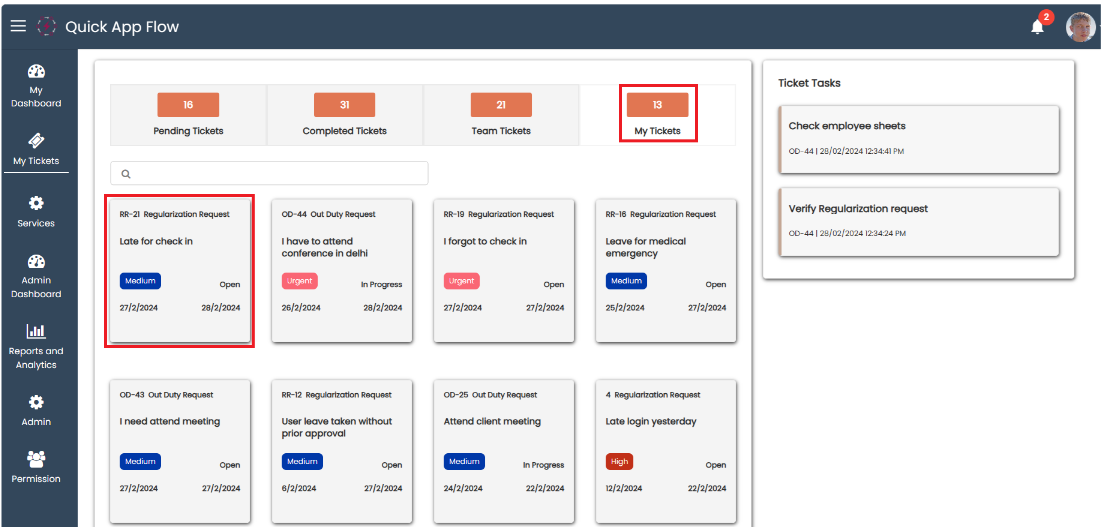Open the Verify Regularization request task
1103x527 pixels.
[x=918, y=221]
